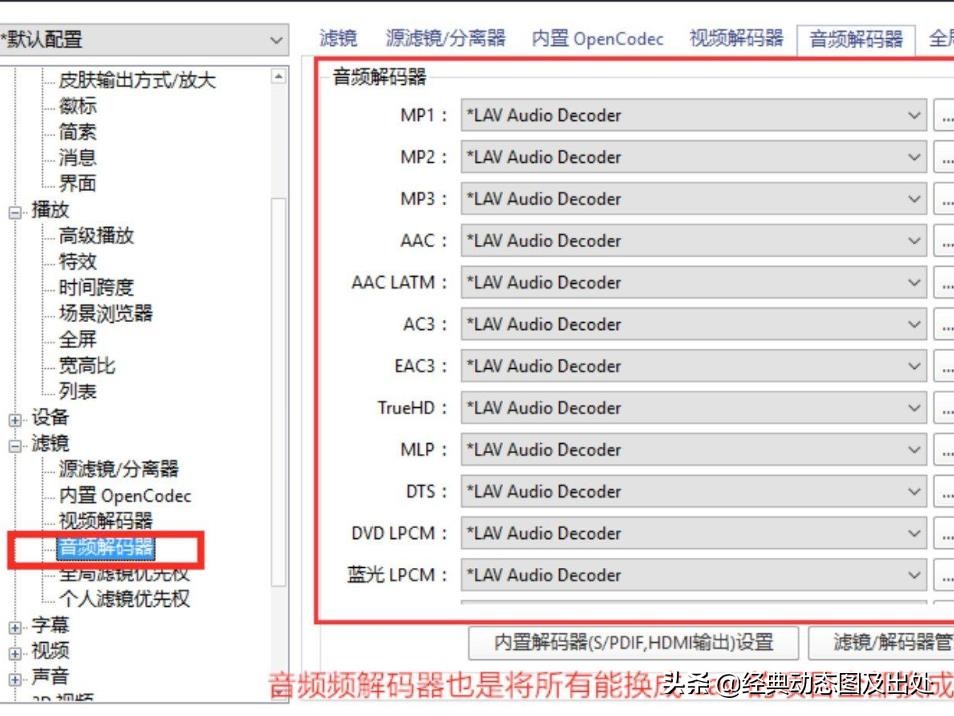Open the MP1 decoder dropdown
The height and width of the screenshot is (716, 954).
tap(693, 116)
